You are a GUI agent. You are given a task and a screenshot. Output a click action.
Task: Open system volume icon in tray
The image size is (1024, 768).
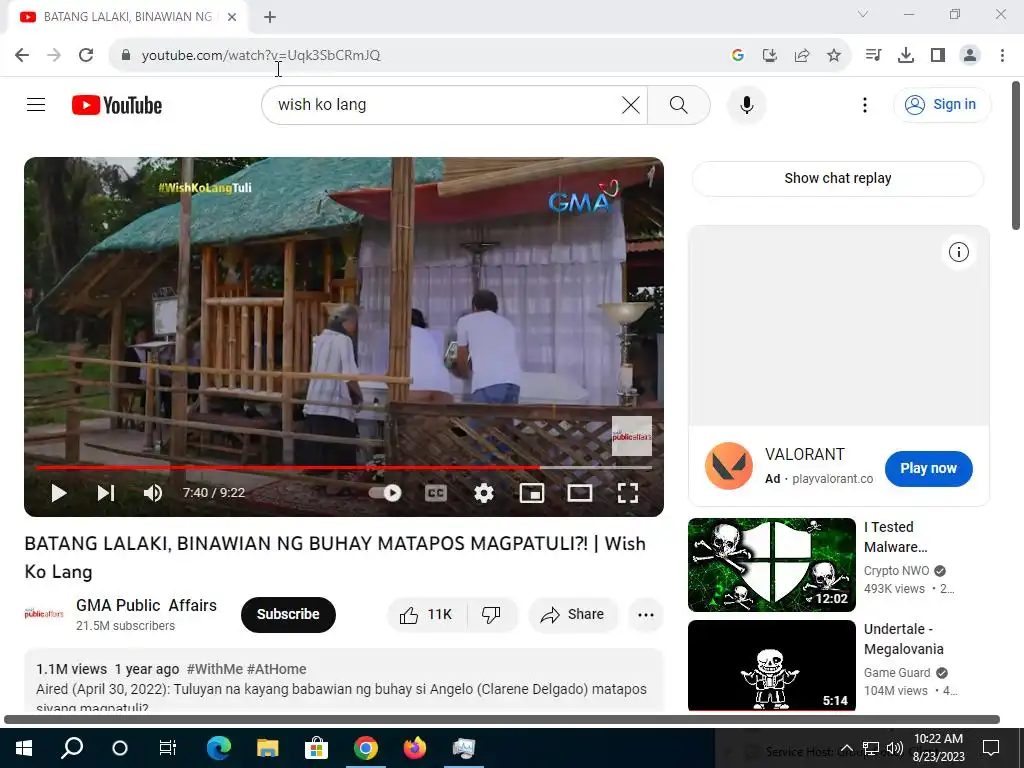tap(895, 748)
